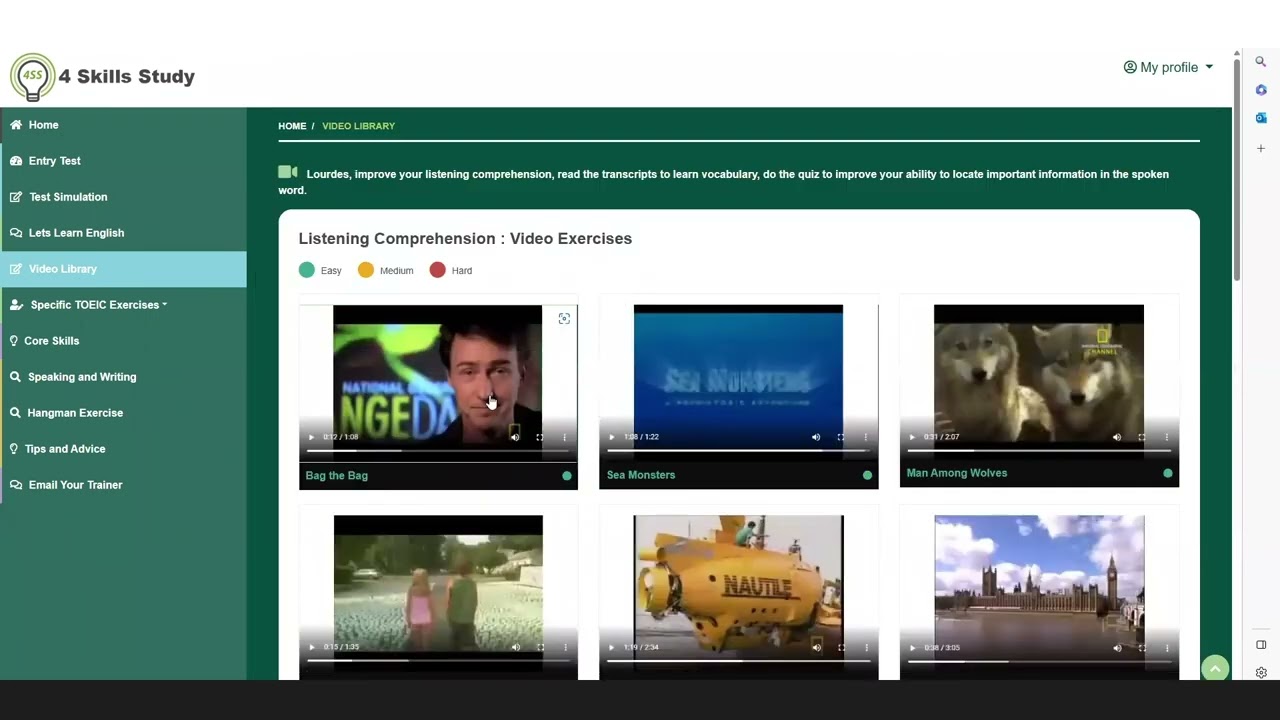Mute the London Parliament video
Viewport: 1280px width, 720px height.
pyautogui.click(x=1117, y=647)
